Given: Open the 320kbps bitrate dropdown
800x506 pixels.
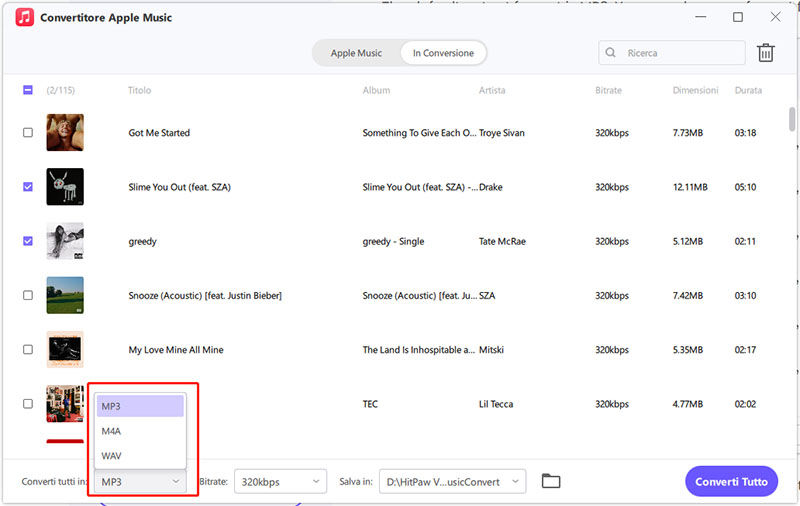Looking at the screenshot, I should [x=280, y=482].
